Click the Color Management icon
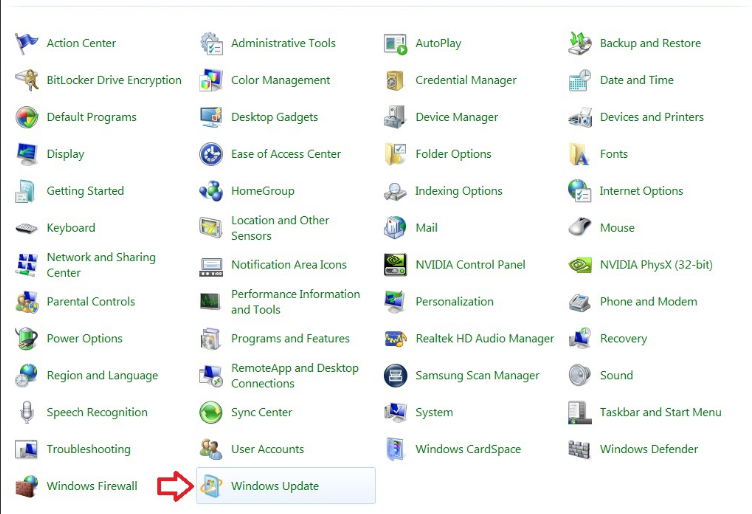 coord(211,80)
